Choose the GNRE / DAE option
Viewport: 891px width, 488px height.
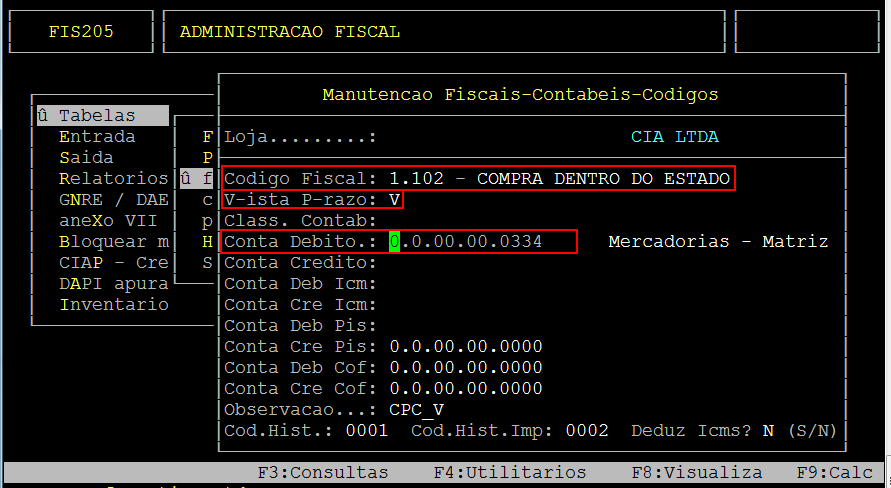click(x=113, y=200)
